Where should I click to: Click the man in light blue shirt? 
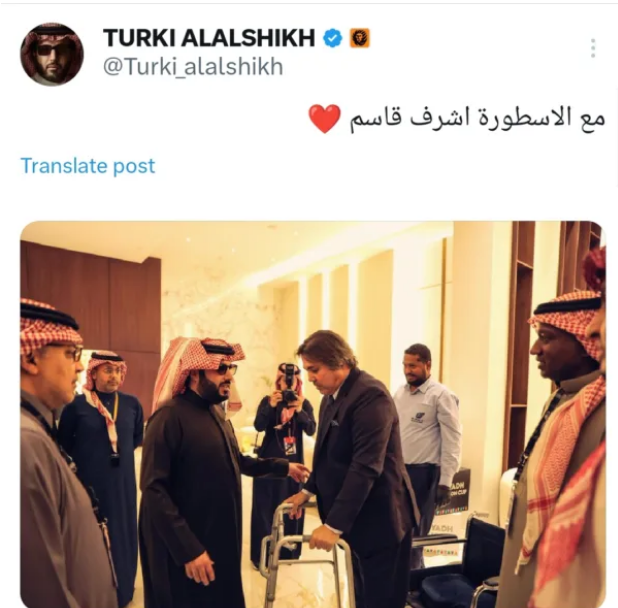428,426
